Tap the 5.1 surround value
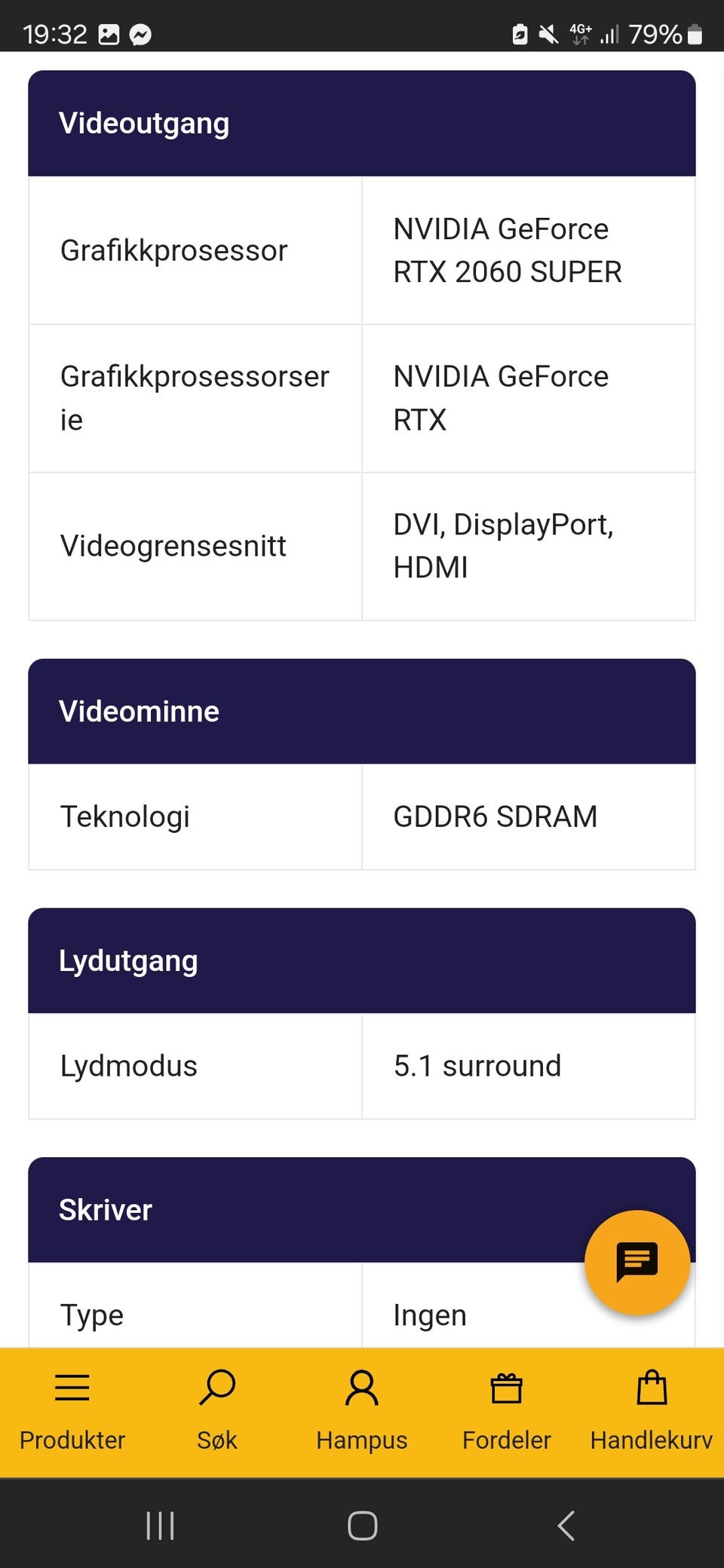 pos(477,1066)
